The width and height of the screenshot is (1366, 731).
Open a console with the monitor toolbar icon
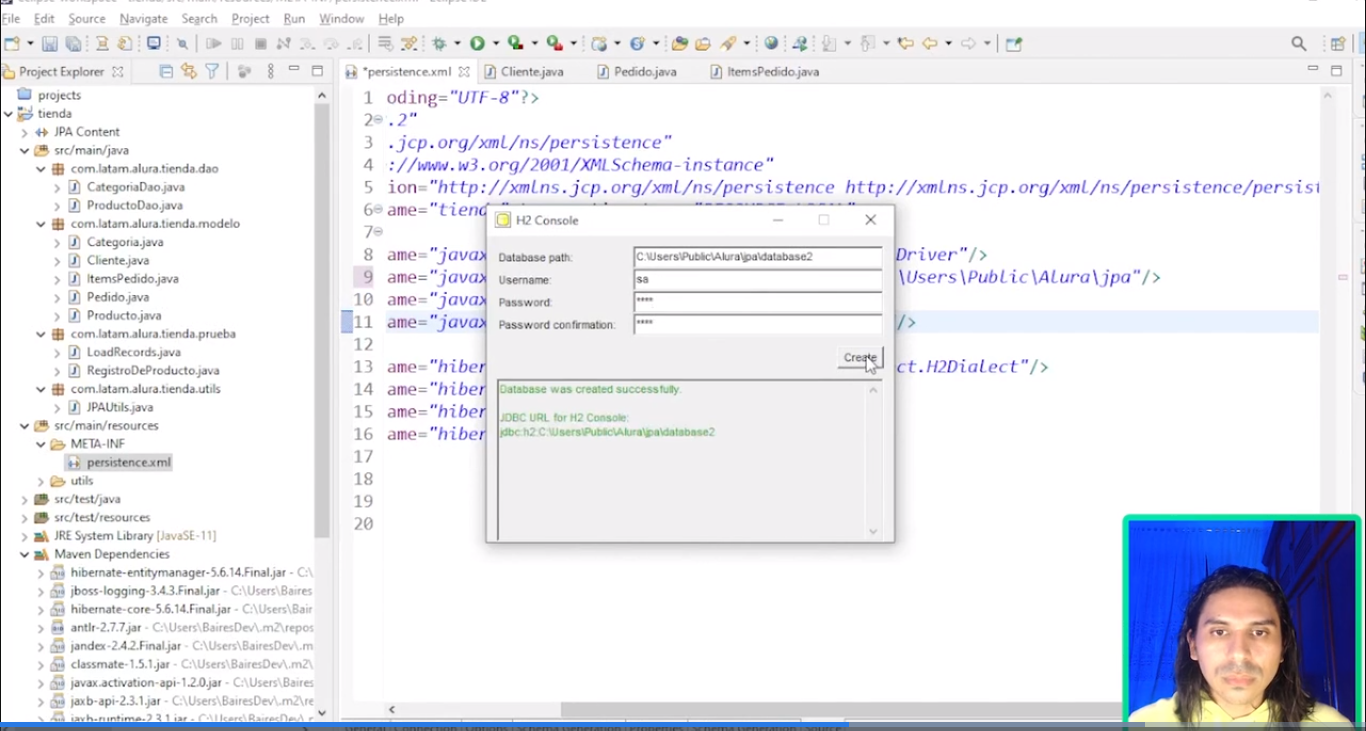point(154,44)
